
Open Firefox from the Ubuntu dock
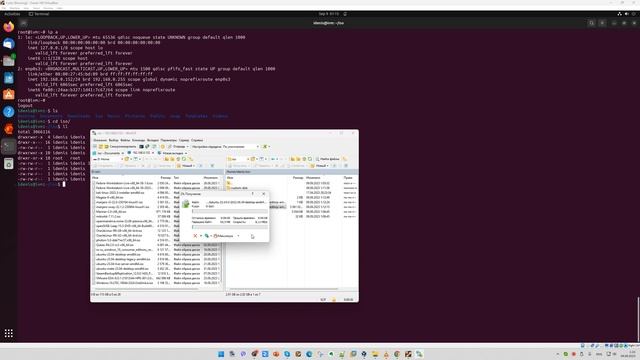(9, 27)
